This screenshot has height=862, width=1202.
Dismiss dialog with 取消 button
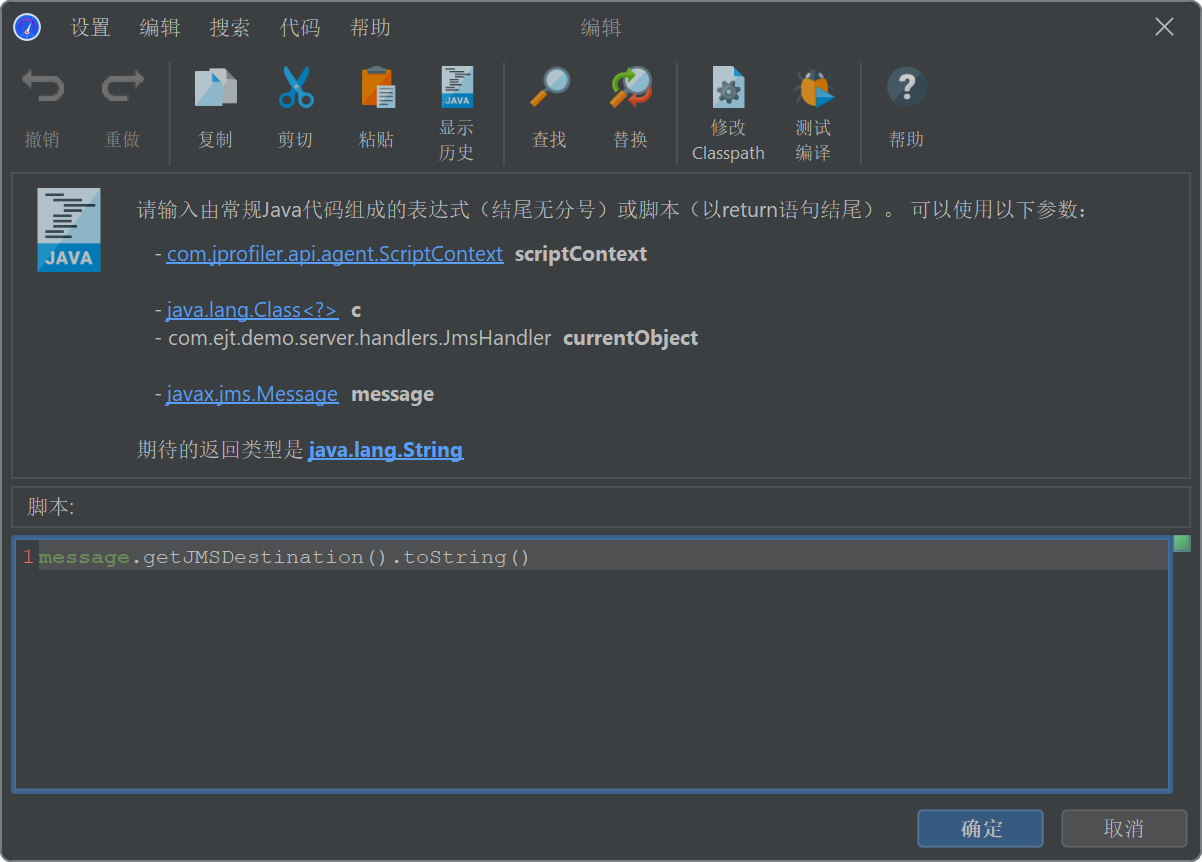1124,828
